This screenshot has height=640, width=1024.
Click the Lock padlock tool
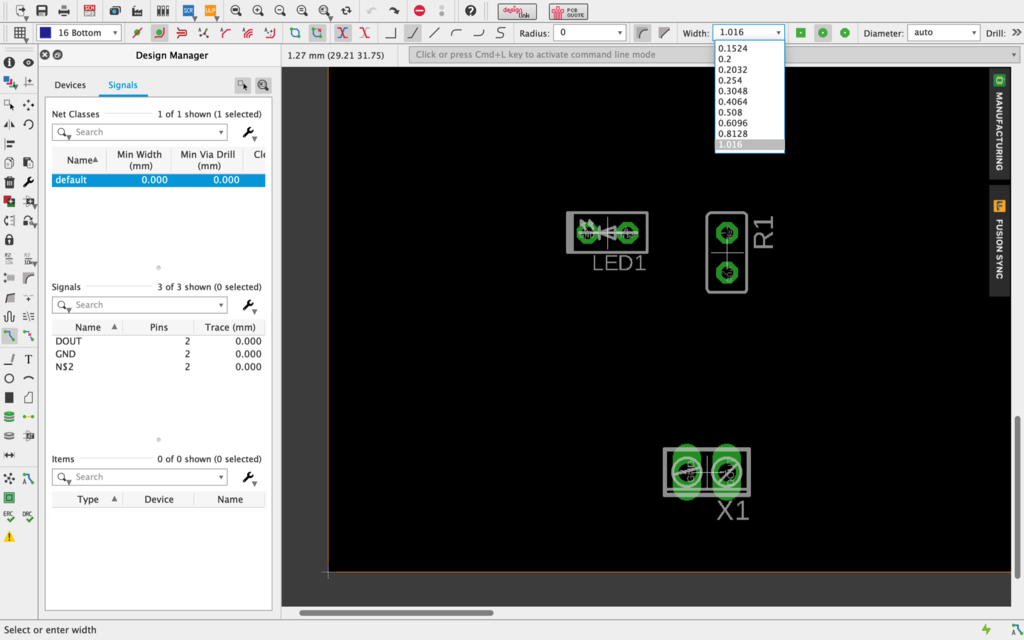pyautogui.click(x=9, y=240)
